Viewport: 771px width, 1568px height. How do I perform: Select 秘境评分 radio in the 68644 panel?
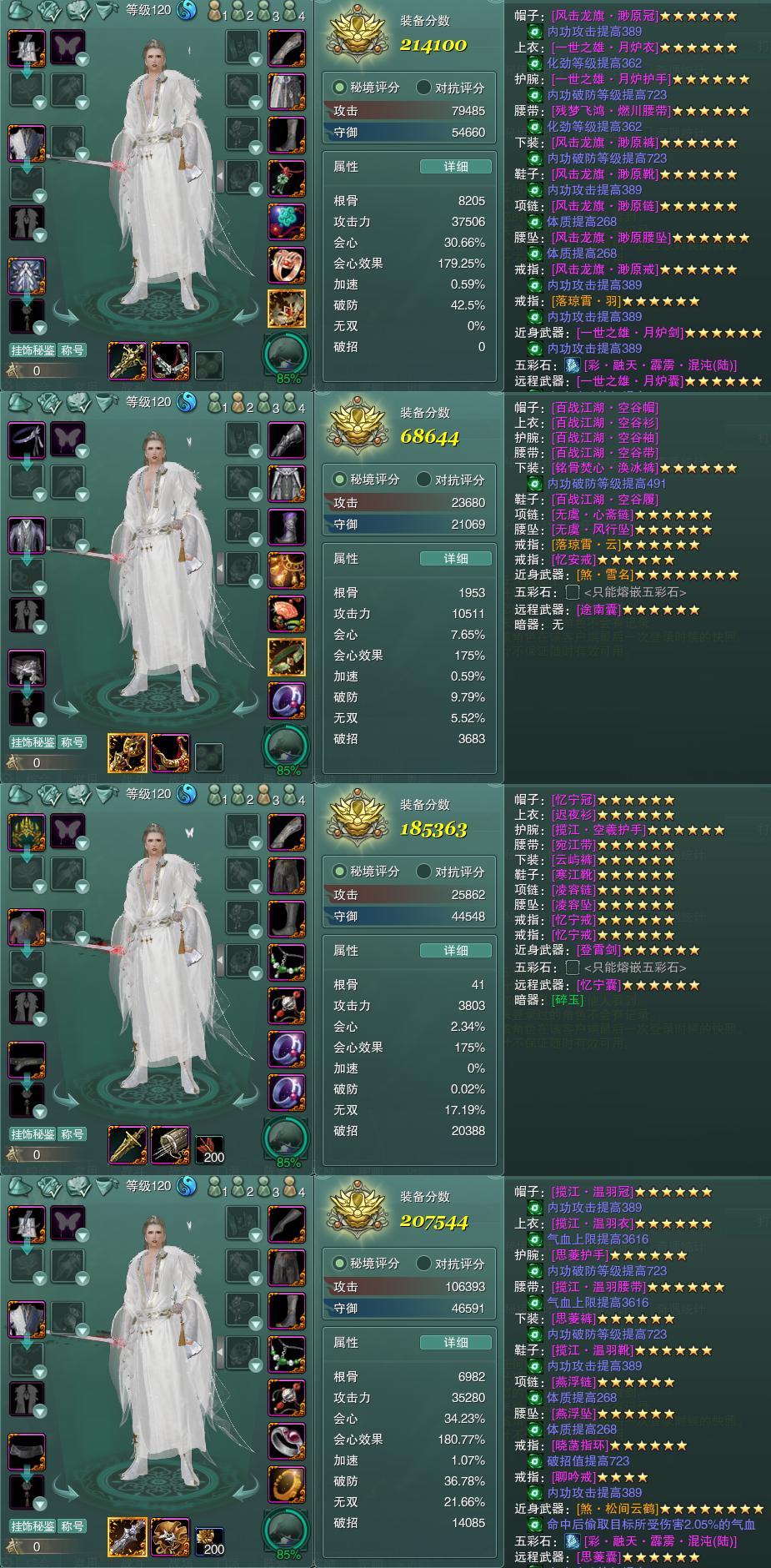click(x=339, y=479)
